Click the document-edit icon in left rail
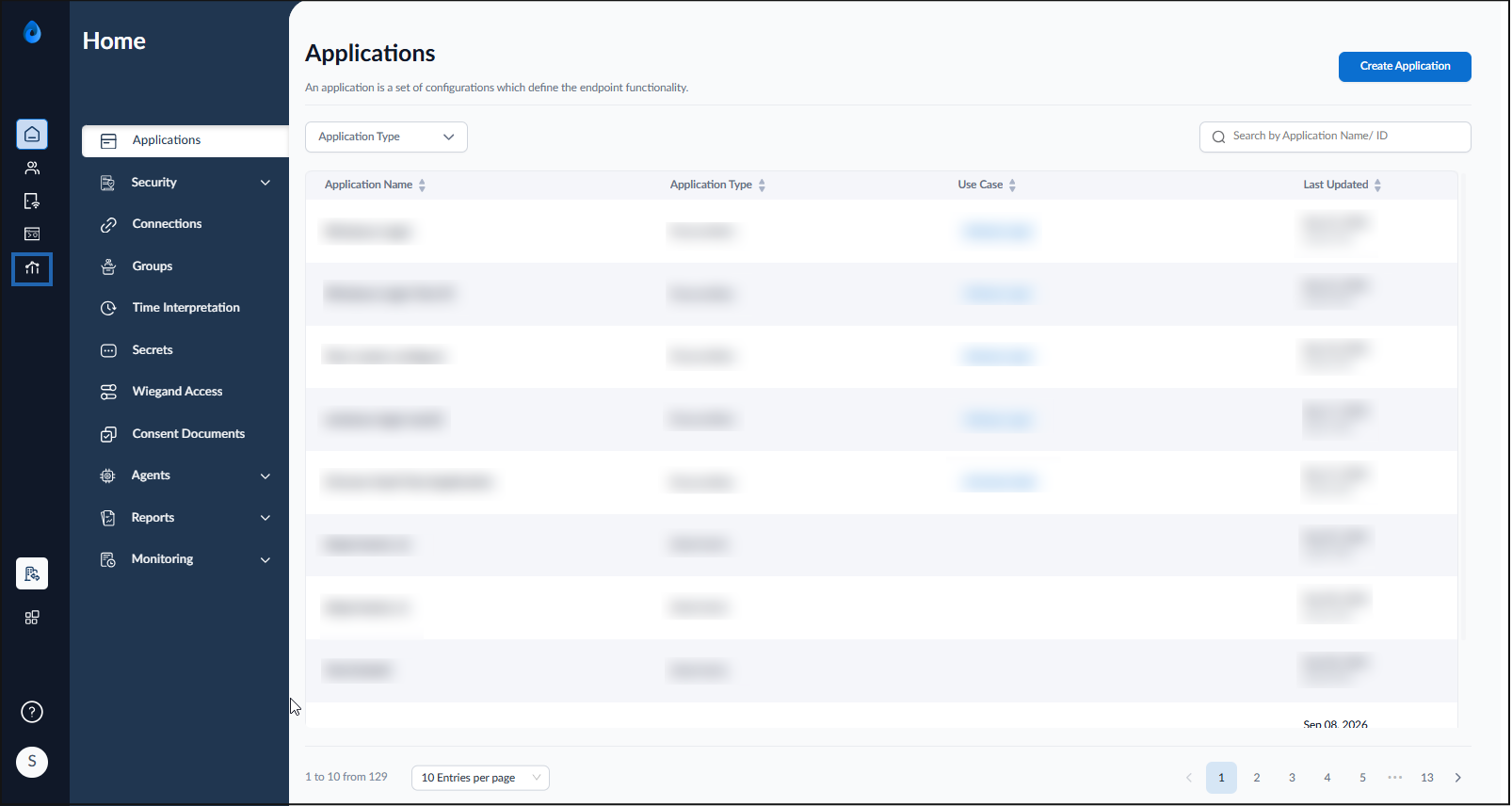This screenshot has width=1512, height=806. pos(32,201)
